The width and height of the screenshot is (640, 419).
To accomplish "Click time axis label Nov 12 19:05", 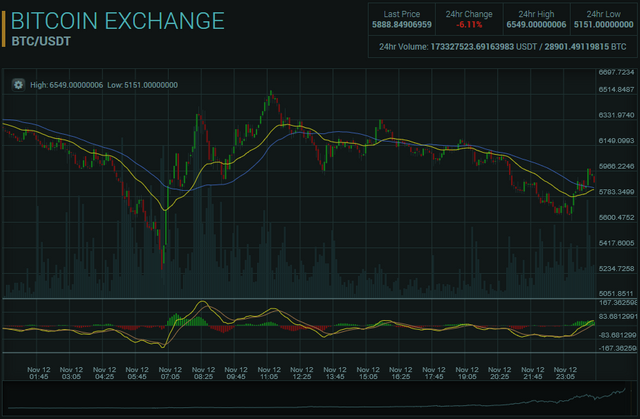I will pyautogui.click(x=467, y=373).
